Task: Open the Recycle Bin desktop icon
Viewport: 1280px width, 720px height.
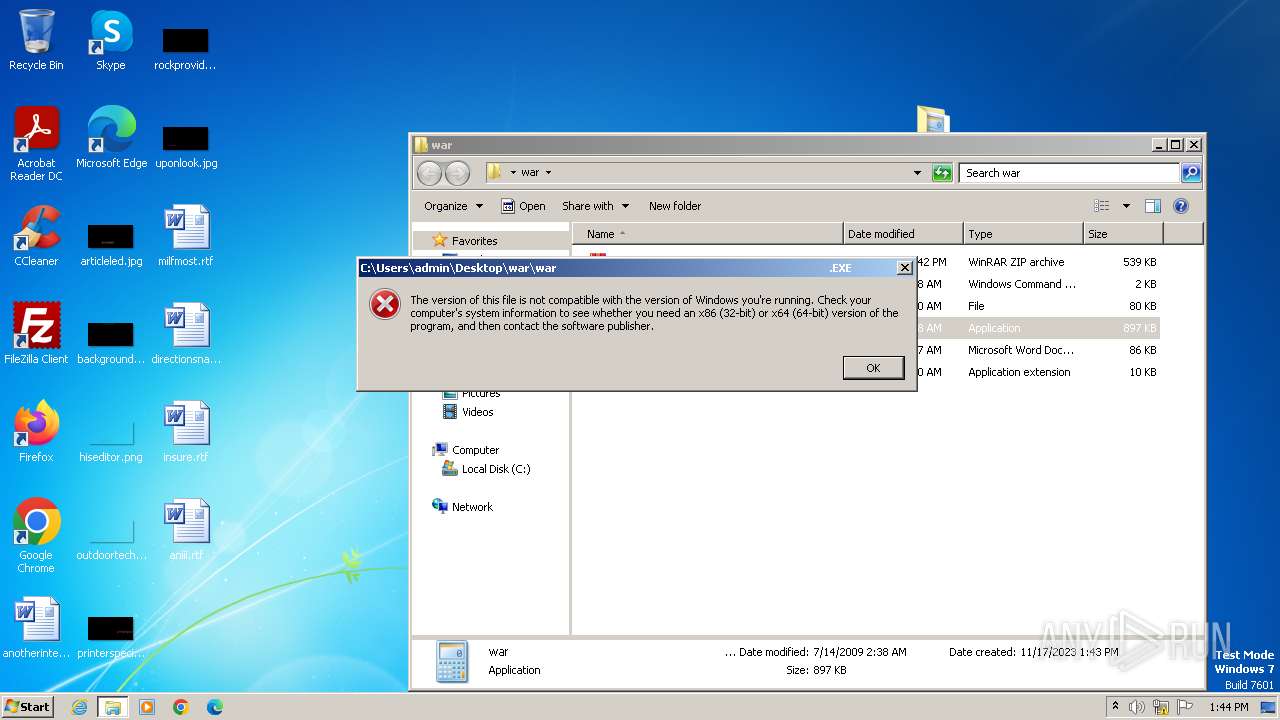Action: [x=36, y=40]
